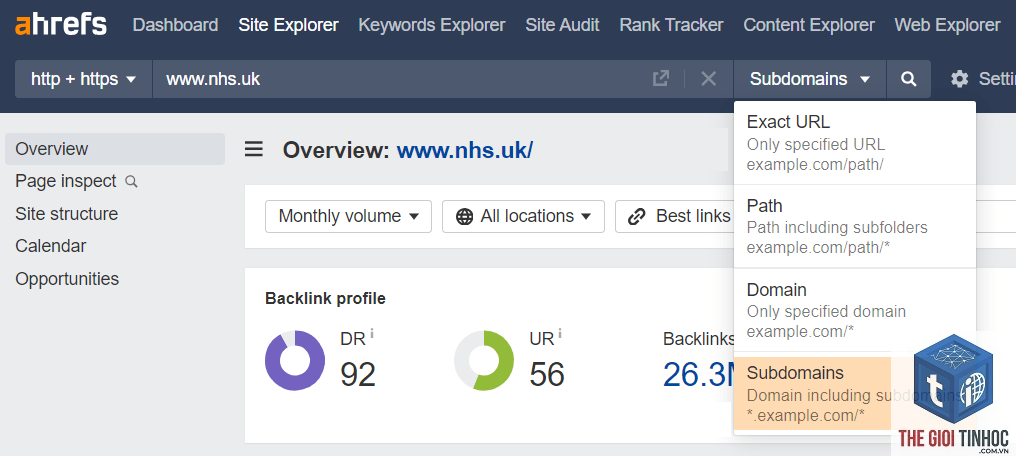The image size is (1016, 456).
Task: Open Calendar in sidebar
Action: click(51, 246)
